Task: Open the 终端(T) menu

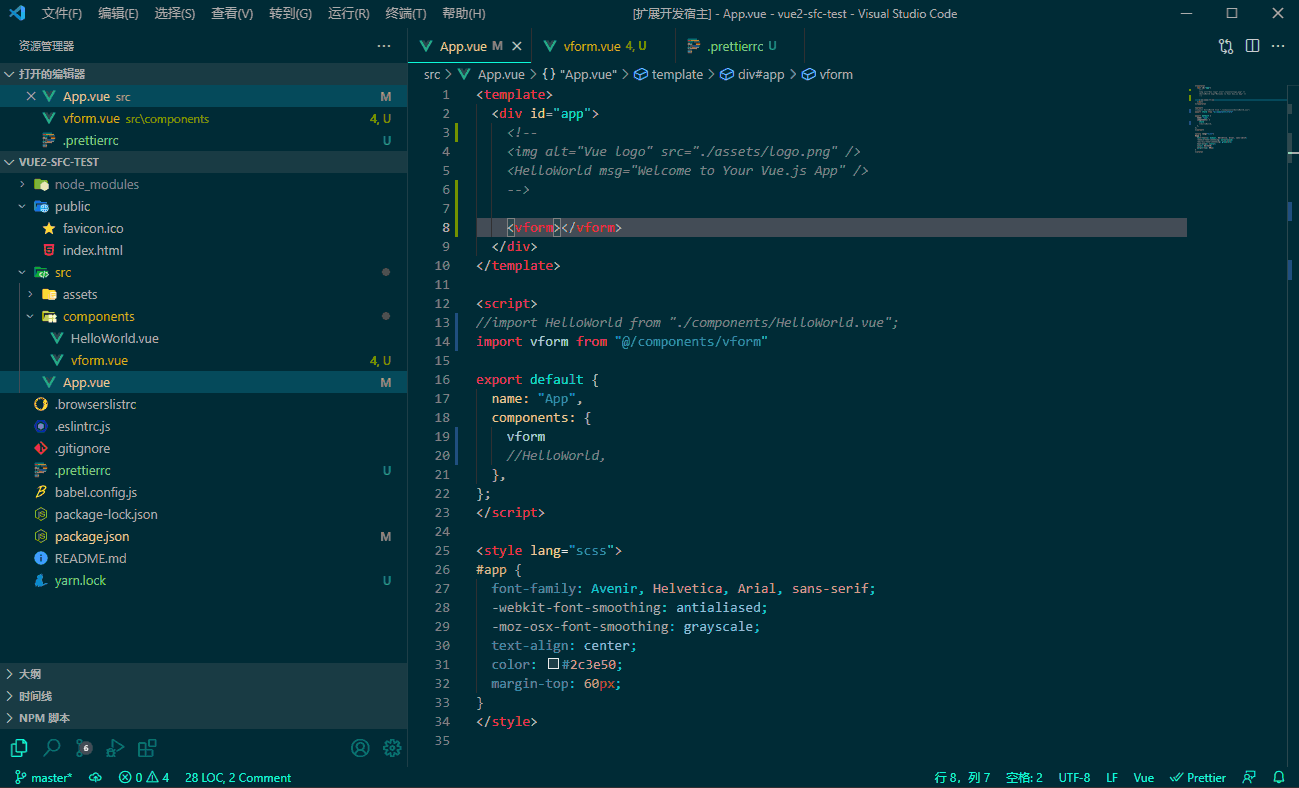Action: pos(405,14)
